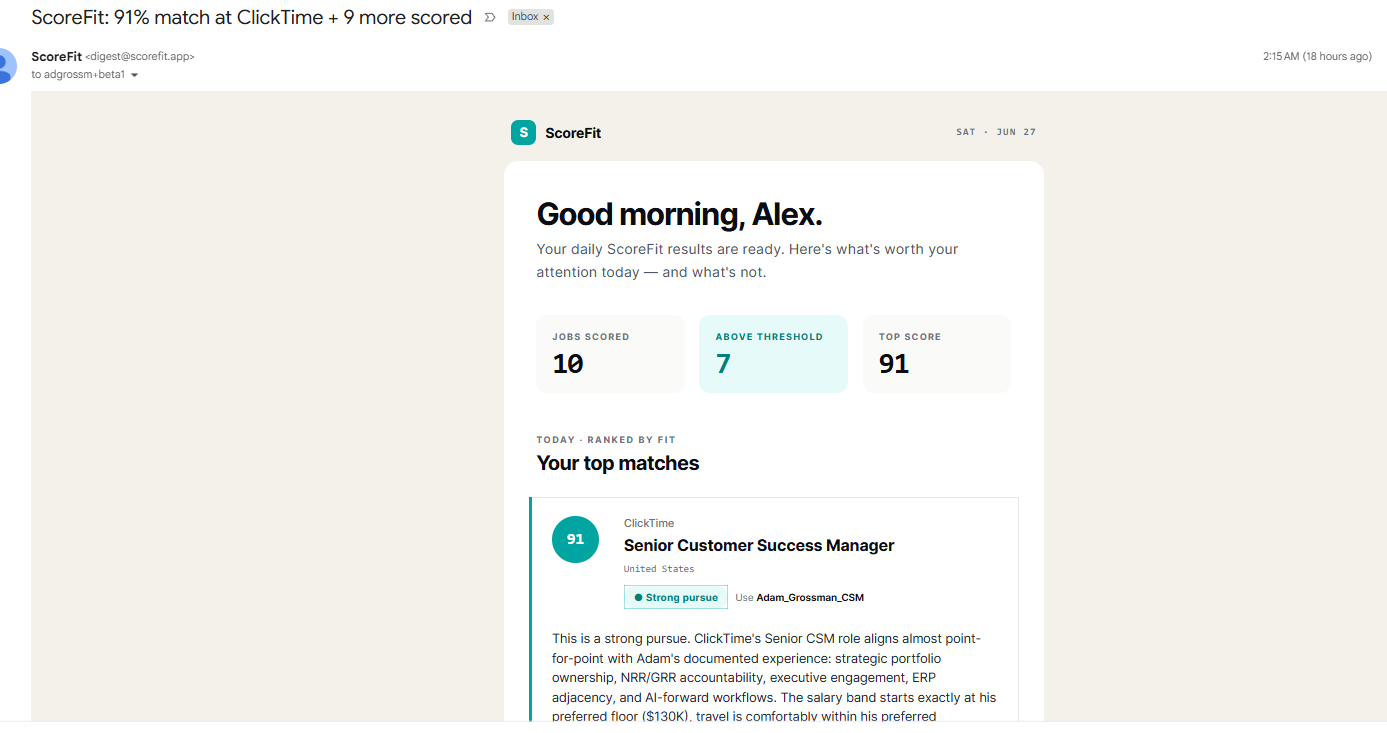Click the Adam_Grossman_CSM resume name
1387x733 pixels.
tap(810, 598)
